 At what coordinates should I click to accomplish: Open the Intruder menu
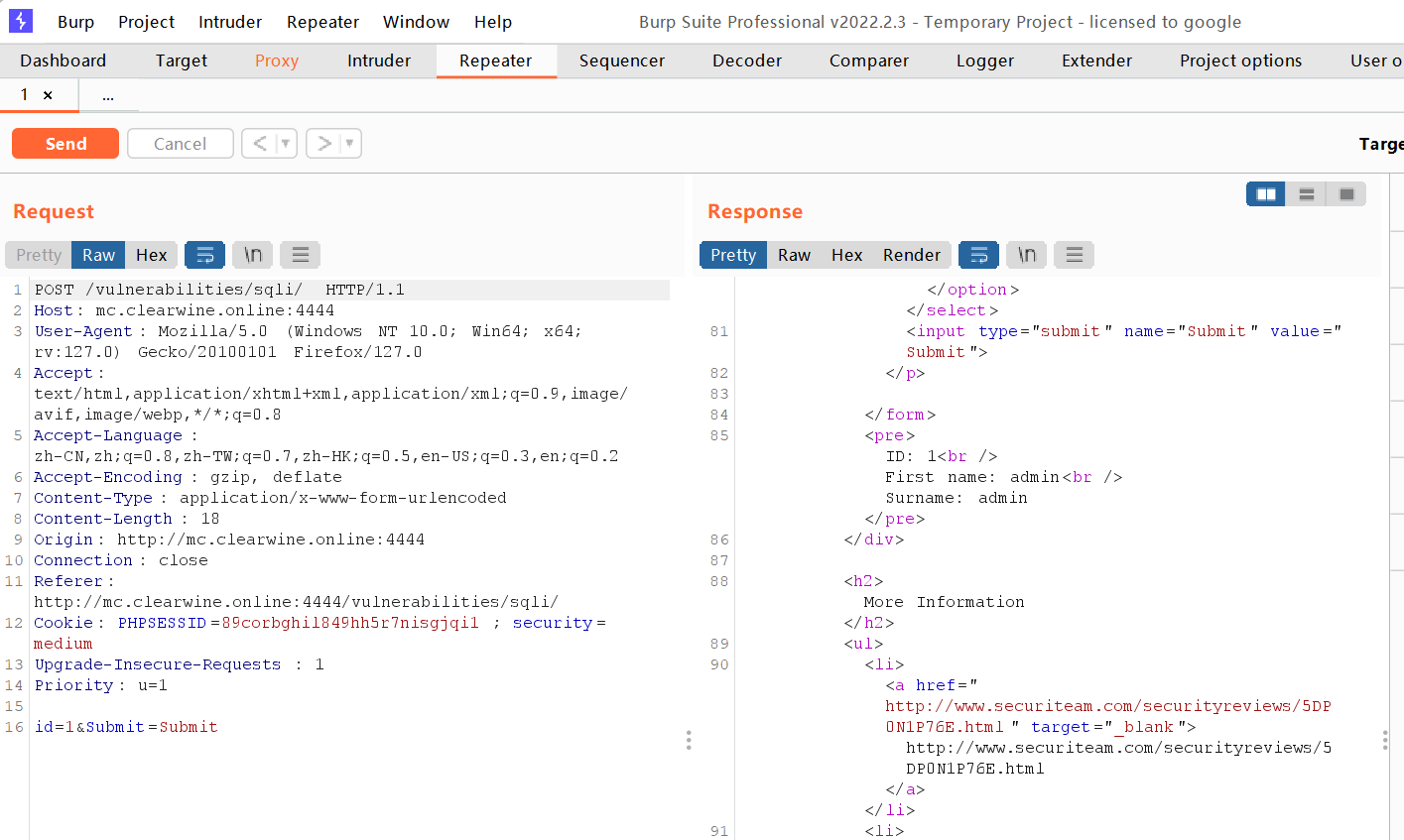(230, 22)
